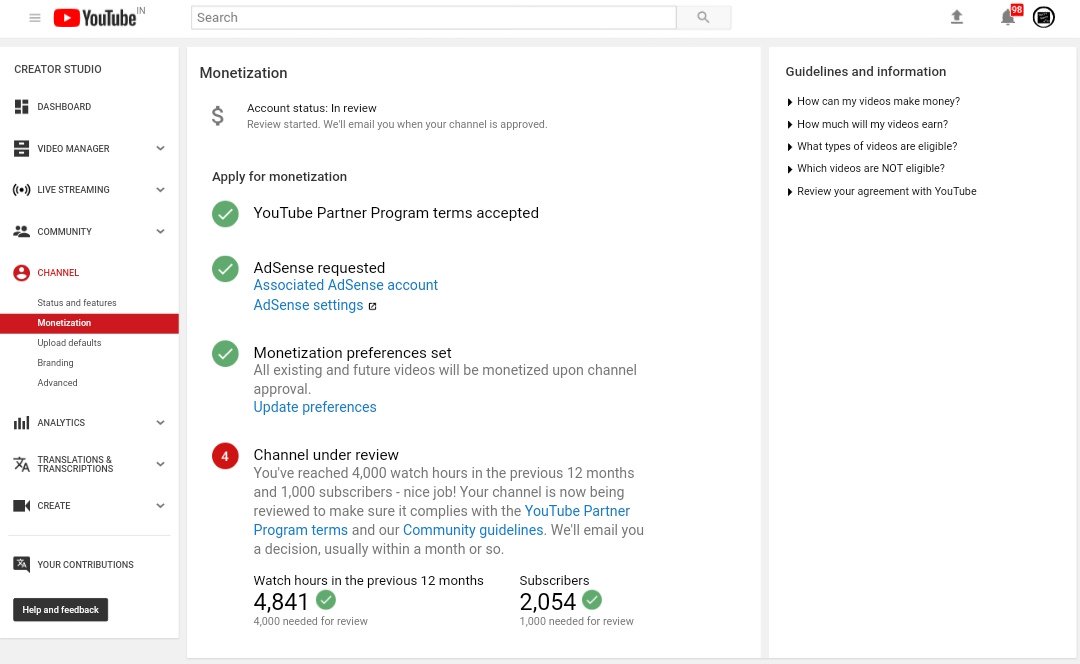This screenshot has height=664, width=1080.
Task: Click the Channel person icon
Action: pos(21,273)
